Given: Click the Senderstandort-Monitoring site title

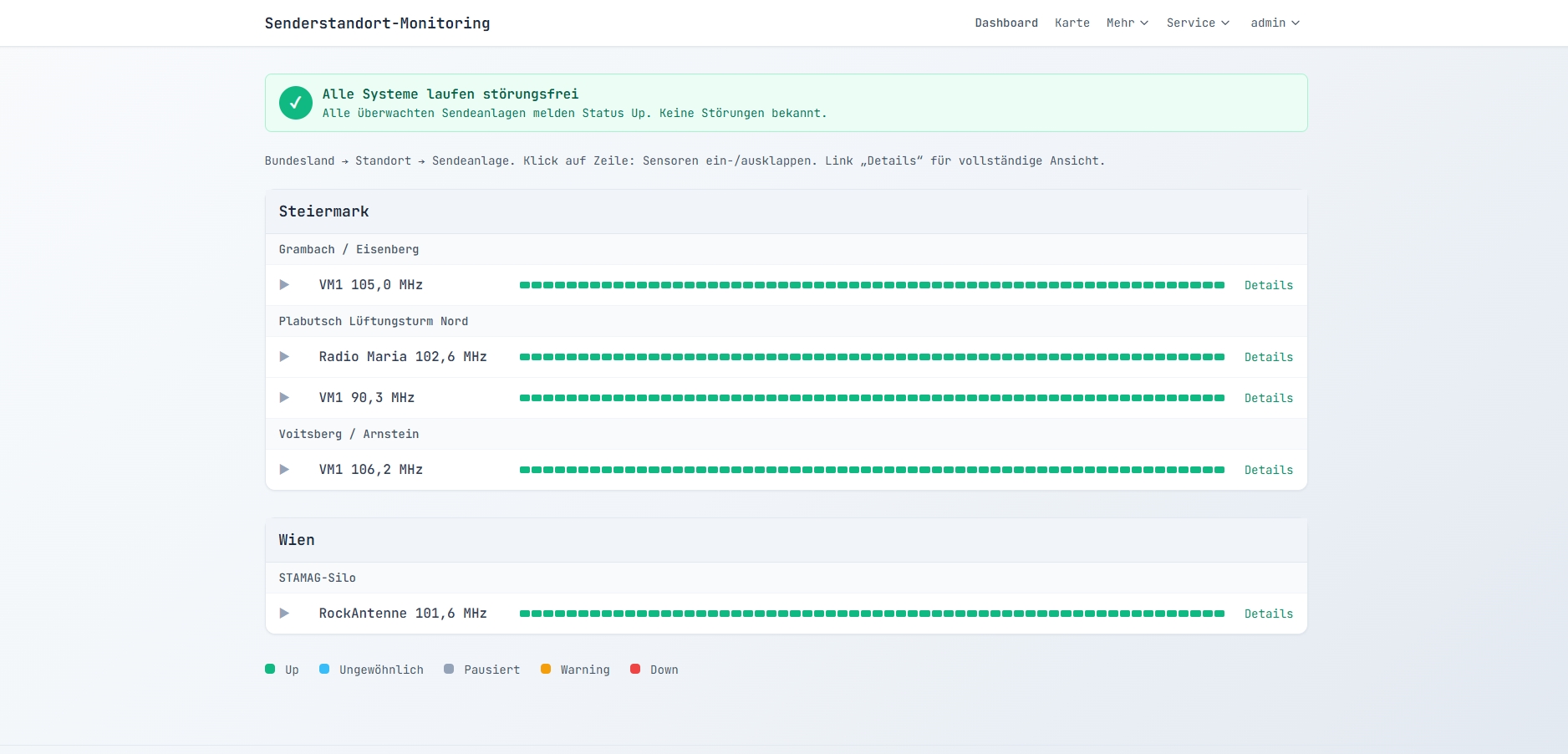Looking at the screenshot, I should tap(377, 23).
